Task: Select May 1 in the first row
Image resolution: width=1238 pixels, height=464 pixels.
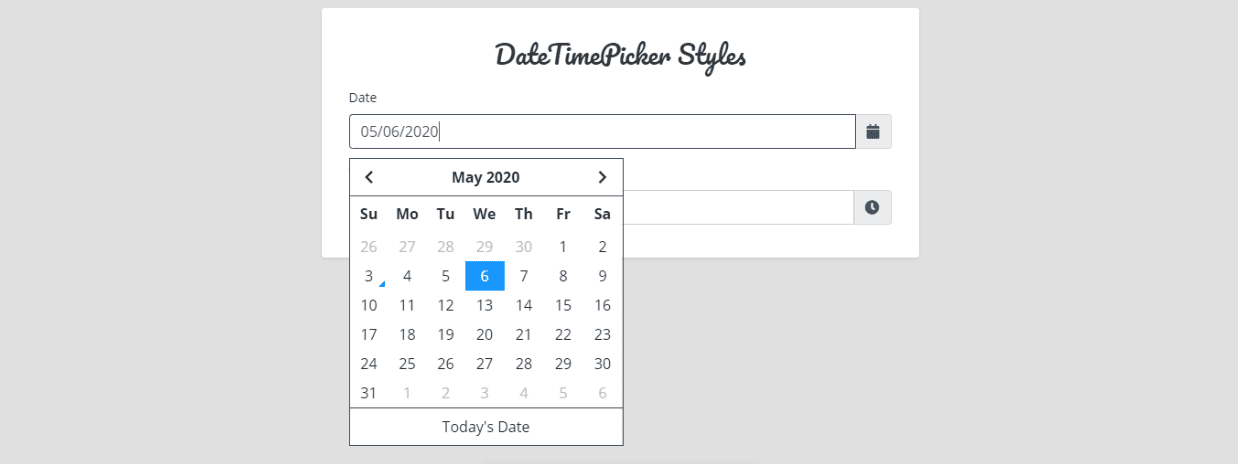Action: pos(563,246)
